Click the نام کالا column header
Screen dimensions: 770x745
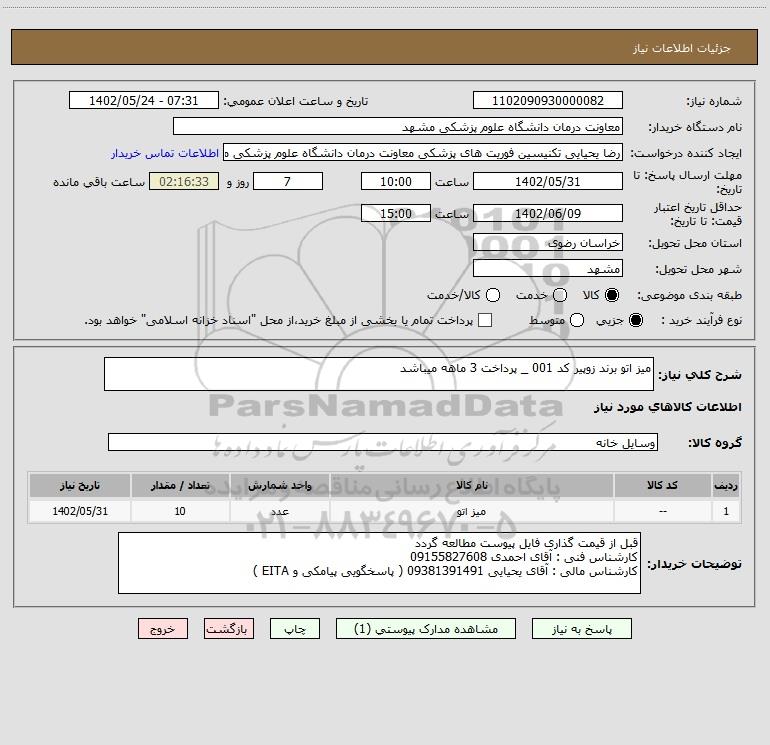[x=471, y=486]
